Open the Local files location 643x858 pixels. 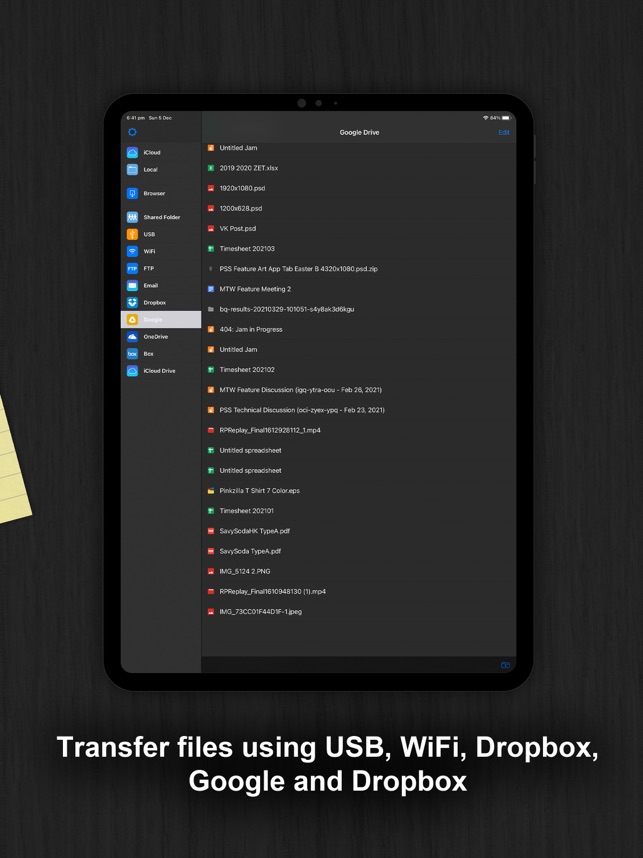150,170
